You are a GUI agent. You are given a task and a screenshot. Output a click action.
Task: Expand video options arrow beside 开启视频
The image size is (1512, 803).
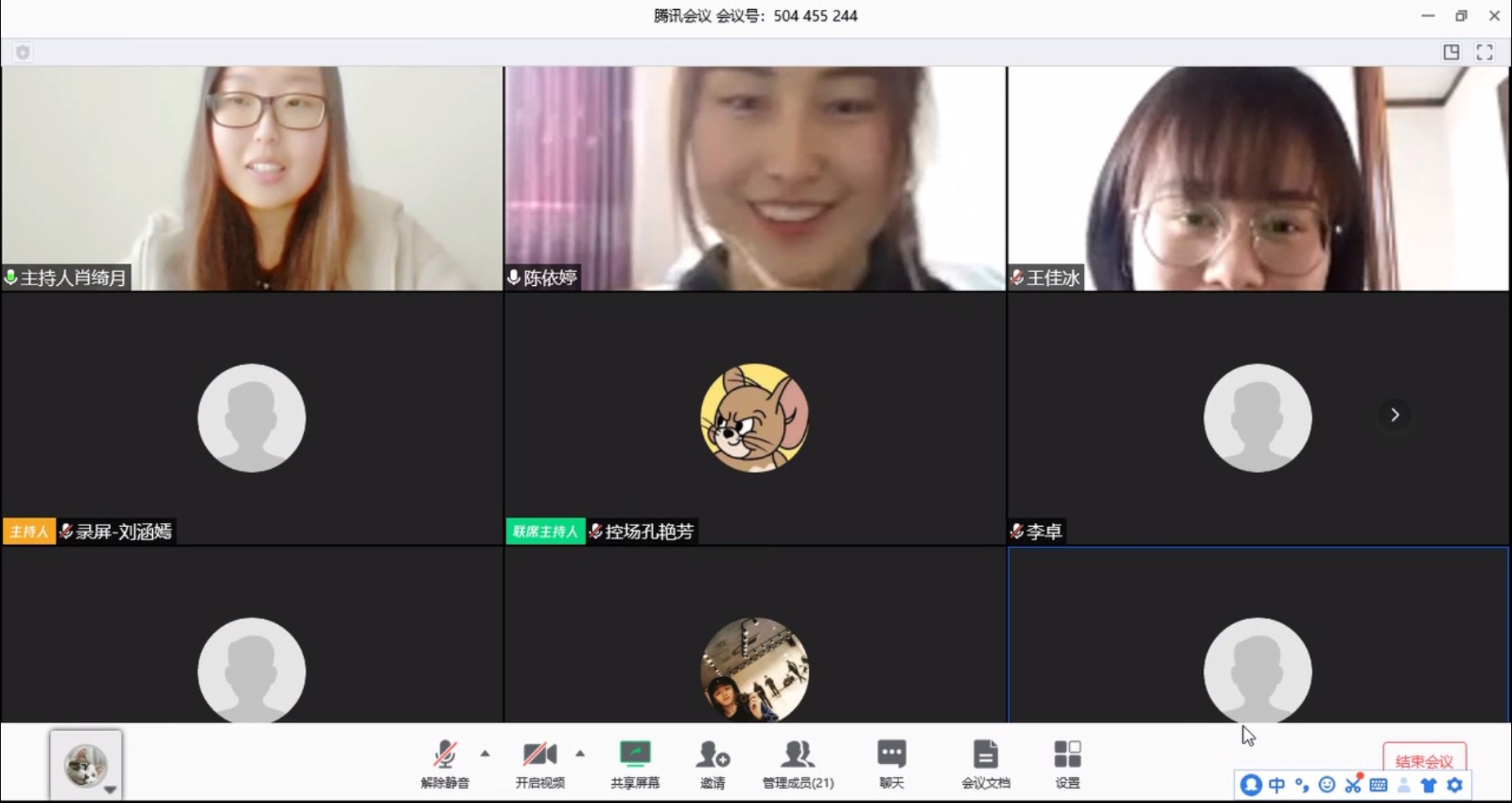[x=580, y=753]
